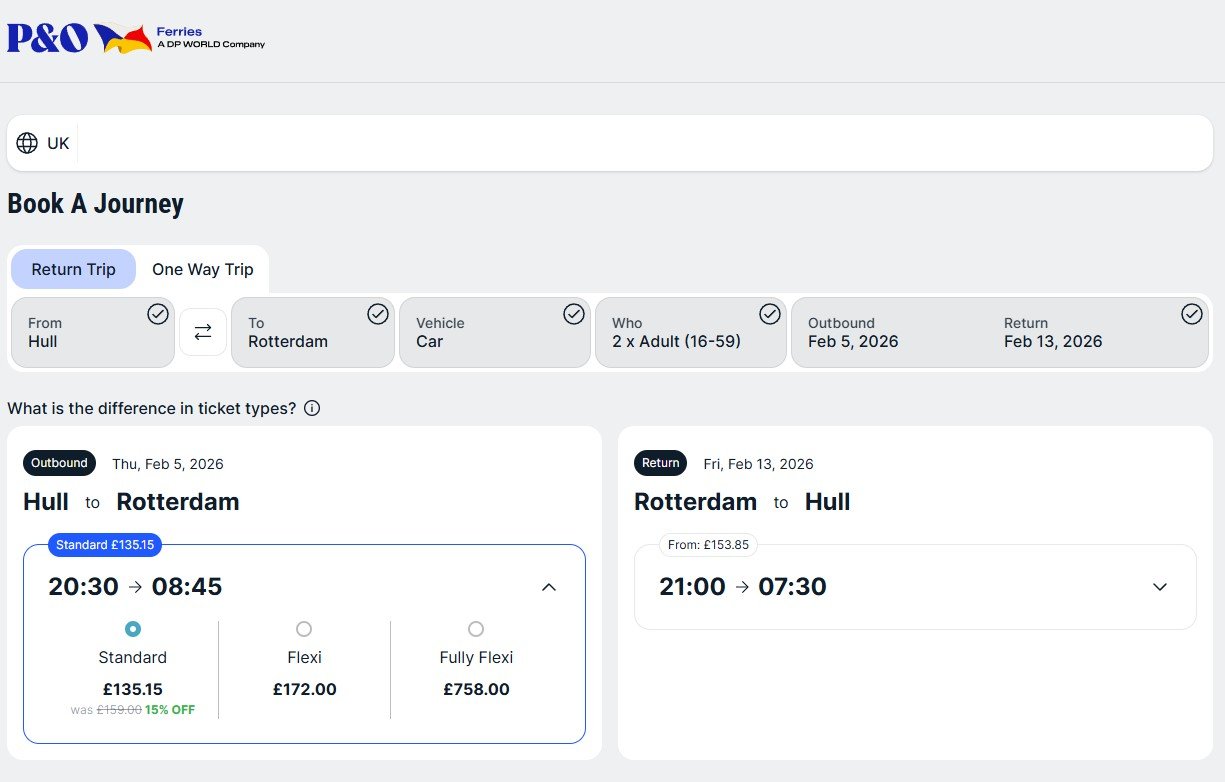Click the Standard £135.15 price badge
Screen dimensions: 1225x782
104,544
